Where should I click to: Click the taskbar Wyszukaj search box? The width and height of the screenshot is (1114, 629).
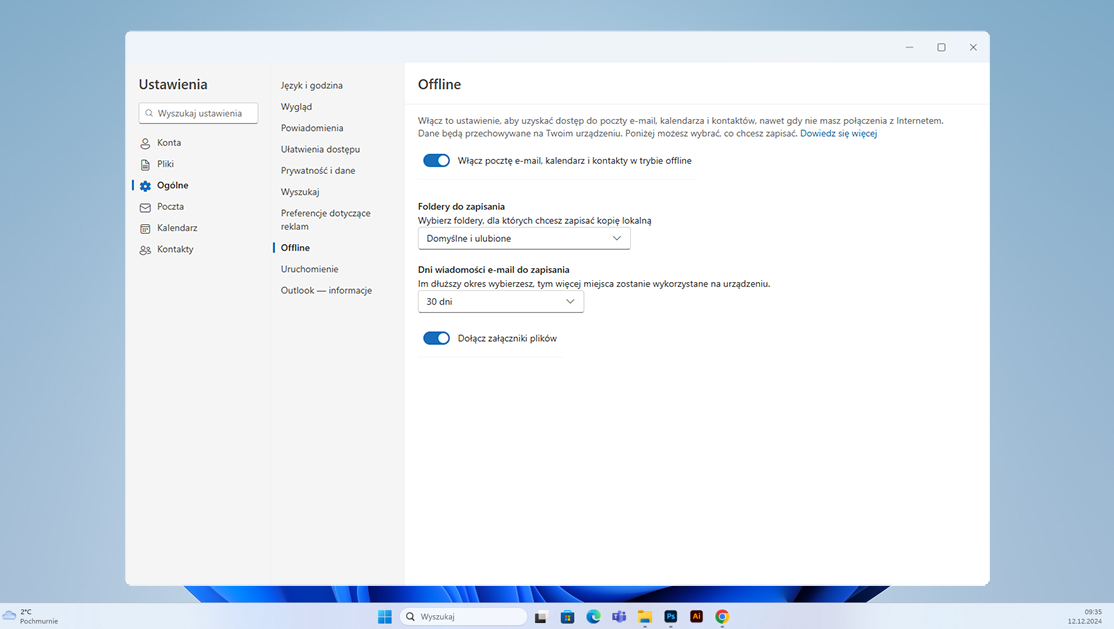[463, 616]
